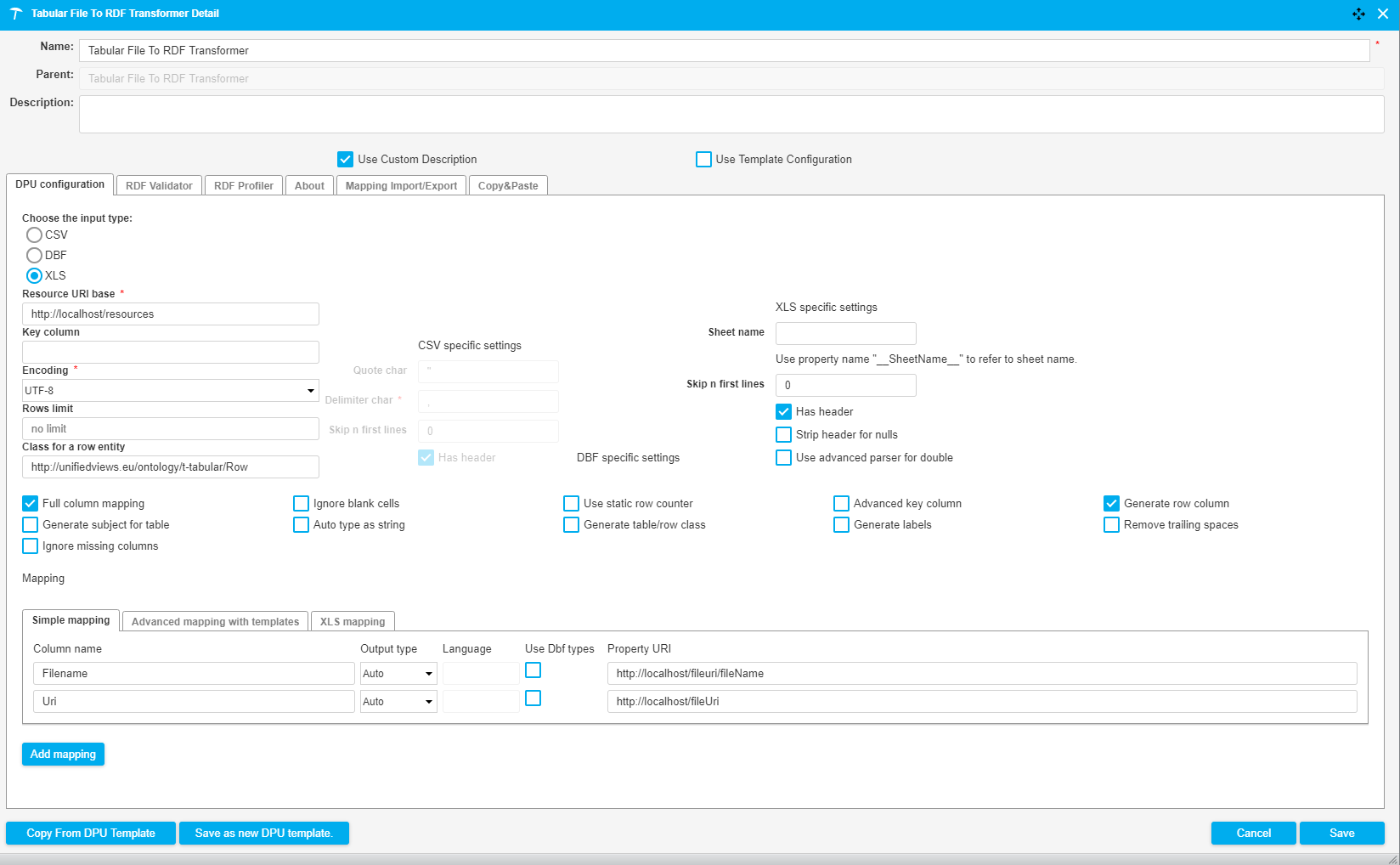Select the CSV input type
The height and width of the screenshot is (865, 1400).
click(34, 235)
